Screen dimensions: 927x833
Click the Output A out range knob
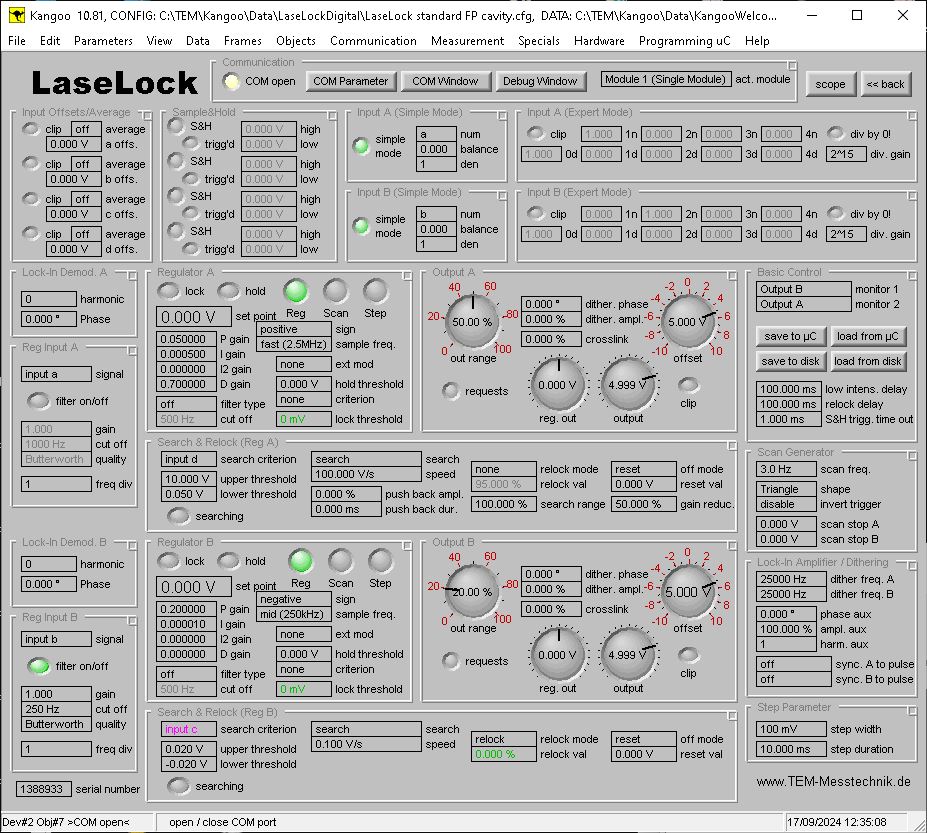pyautogui.click(x=472, y=322)
